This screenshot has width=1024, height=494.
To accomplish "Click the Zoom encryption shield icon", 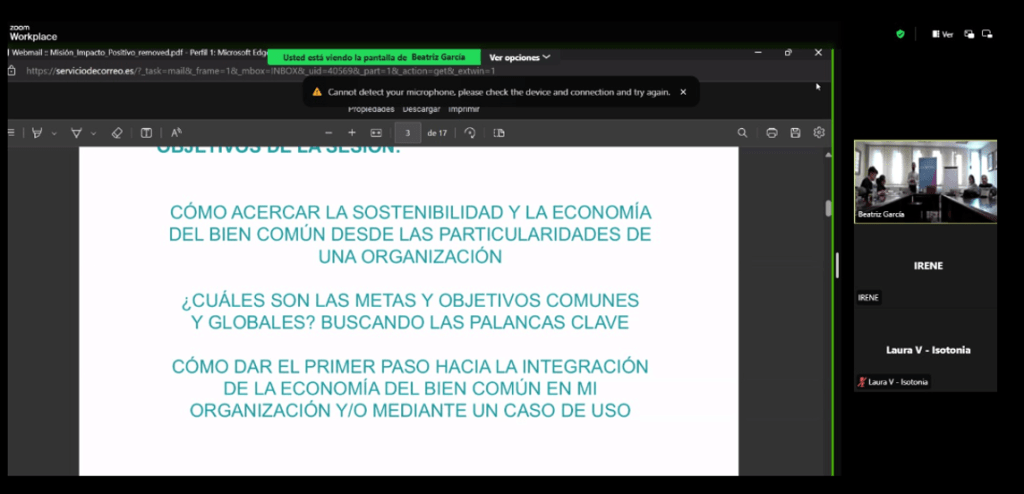I will click(900, 34).
